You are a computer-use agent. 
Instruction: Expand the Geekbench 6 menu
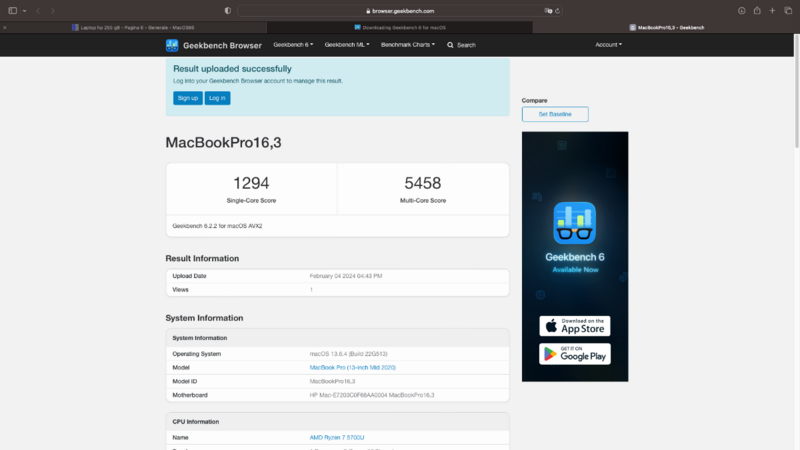click(293, 45)
